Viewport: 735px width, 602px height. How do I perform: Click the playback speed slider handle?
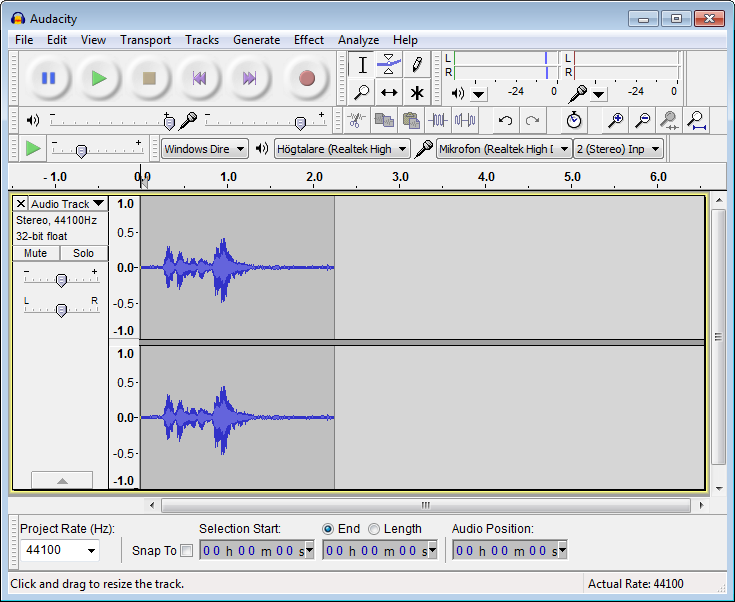click(x=81, y=151)
